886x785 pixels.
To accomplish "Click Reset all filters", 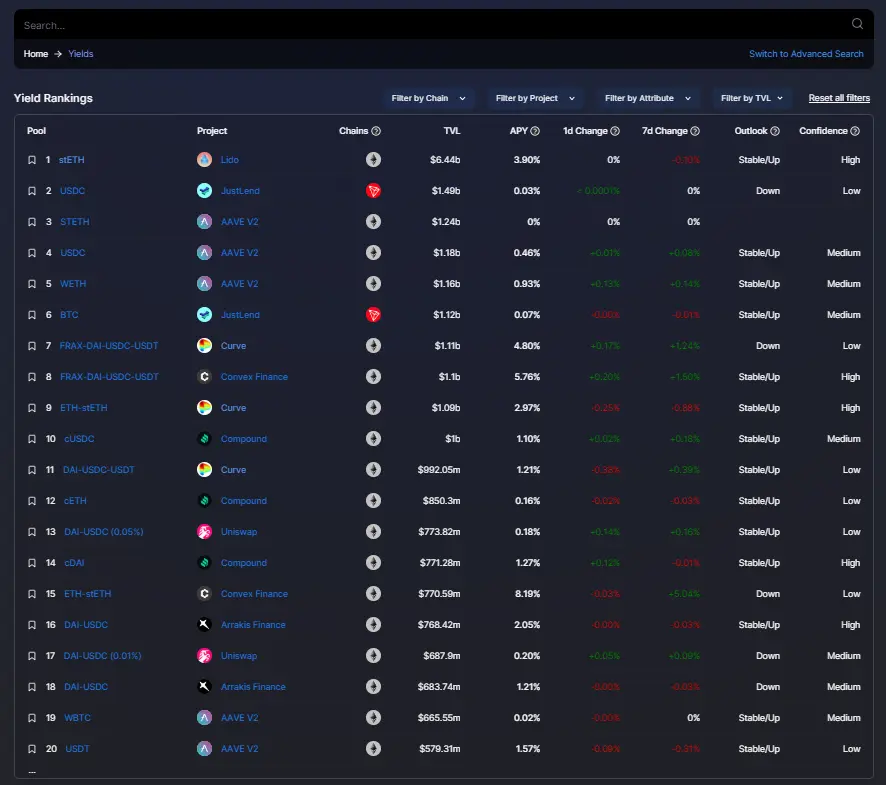I will tap(839, 98).
